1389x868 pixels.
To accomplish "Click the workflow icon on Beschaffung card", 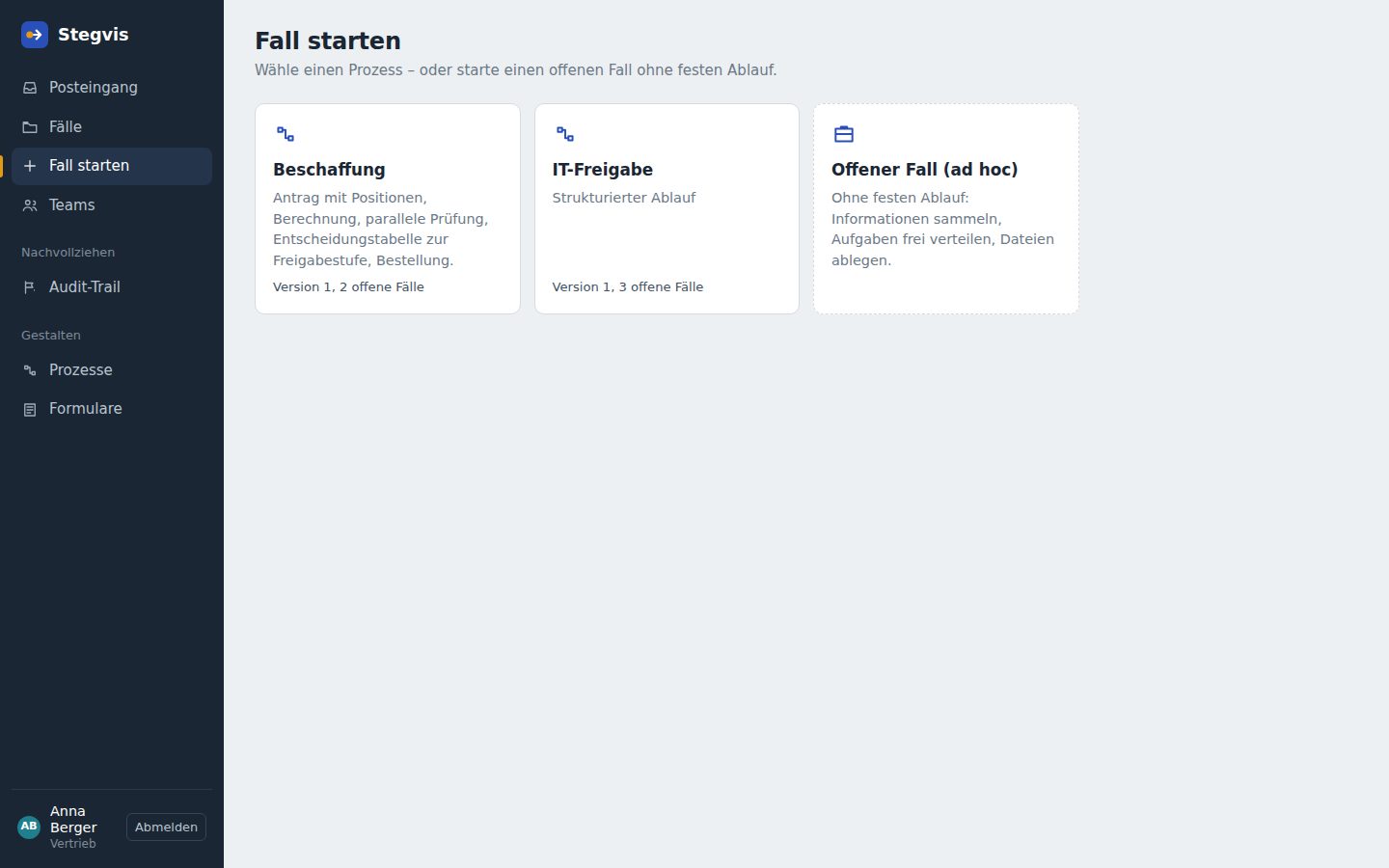I will [x=286, y=134].
